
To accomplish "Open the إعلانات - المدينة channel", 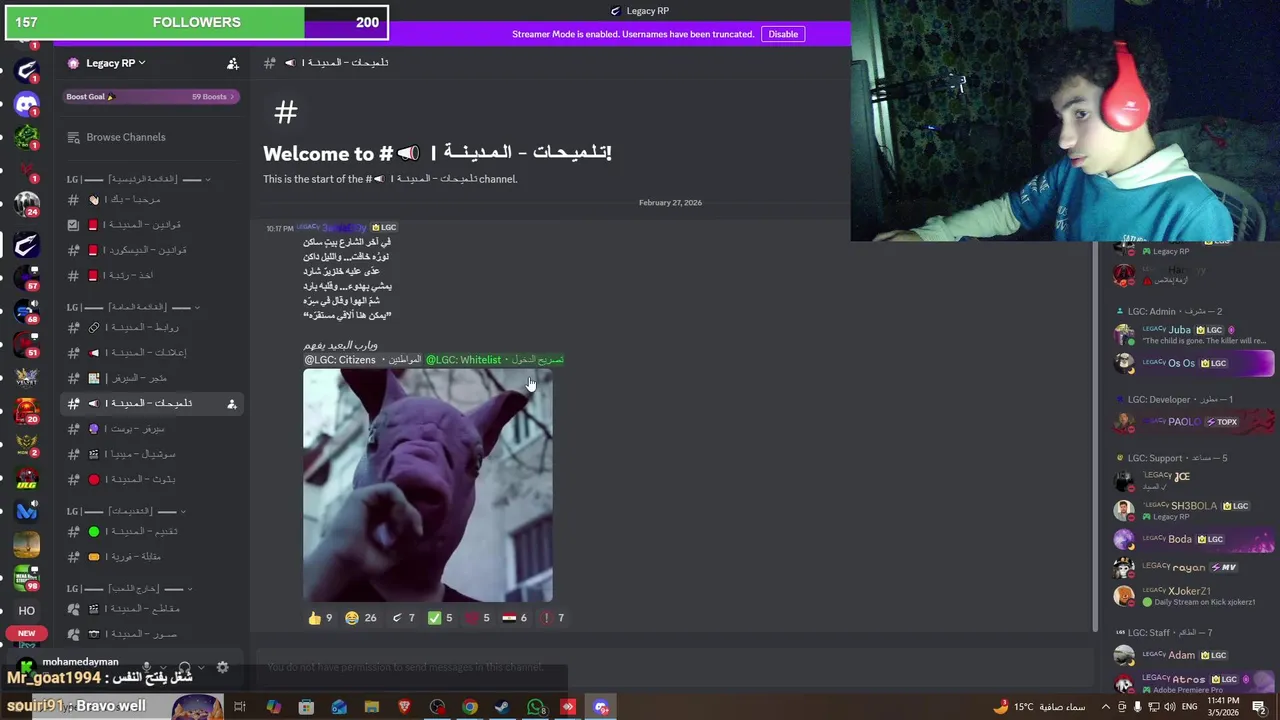I will [150, 352].
